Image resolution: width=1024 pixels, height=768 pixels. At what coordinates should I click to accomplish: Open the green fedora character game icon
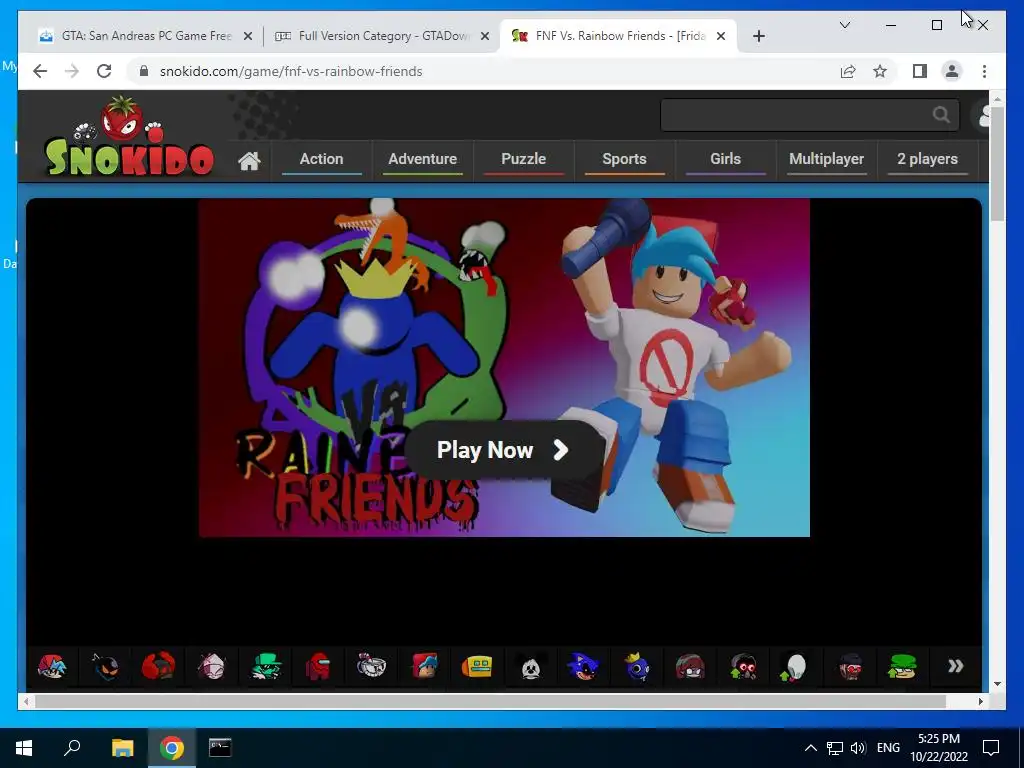265,666
